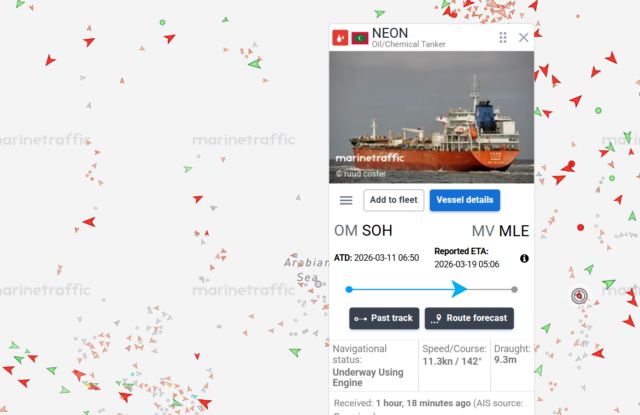Open the hamburger menu in vessel card
This screenshot has height=415, width=640.
tap(346, 200)
